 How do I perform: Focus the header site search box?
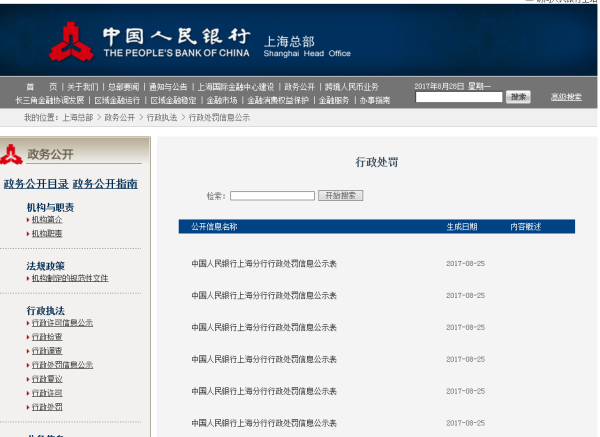coord(459,97)
